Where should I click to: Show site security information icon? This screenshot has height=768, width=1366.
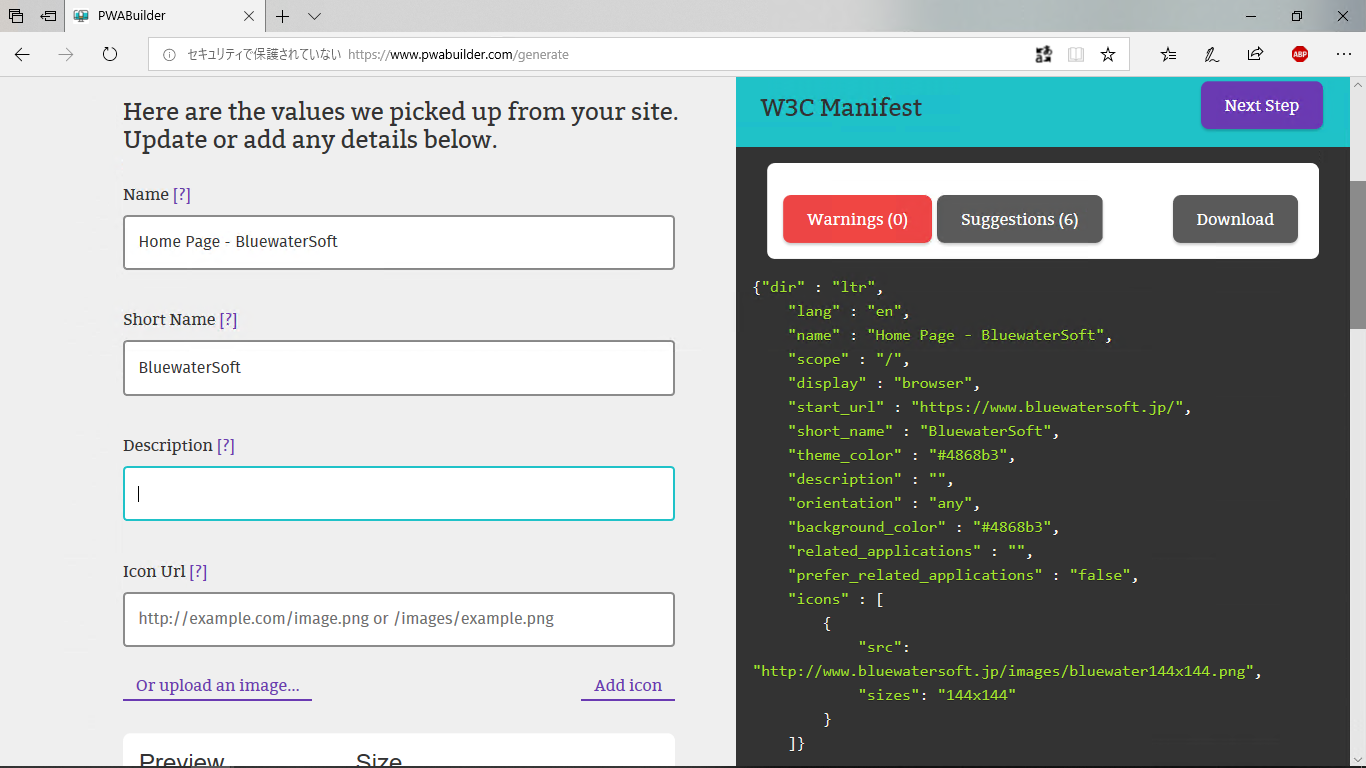[169, 55]
